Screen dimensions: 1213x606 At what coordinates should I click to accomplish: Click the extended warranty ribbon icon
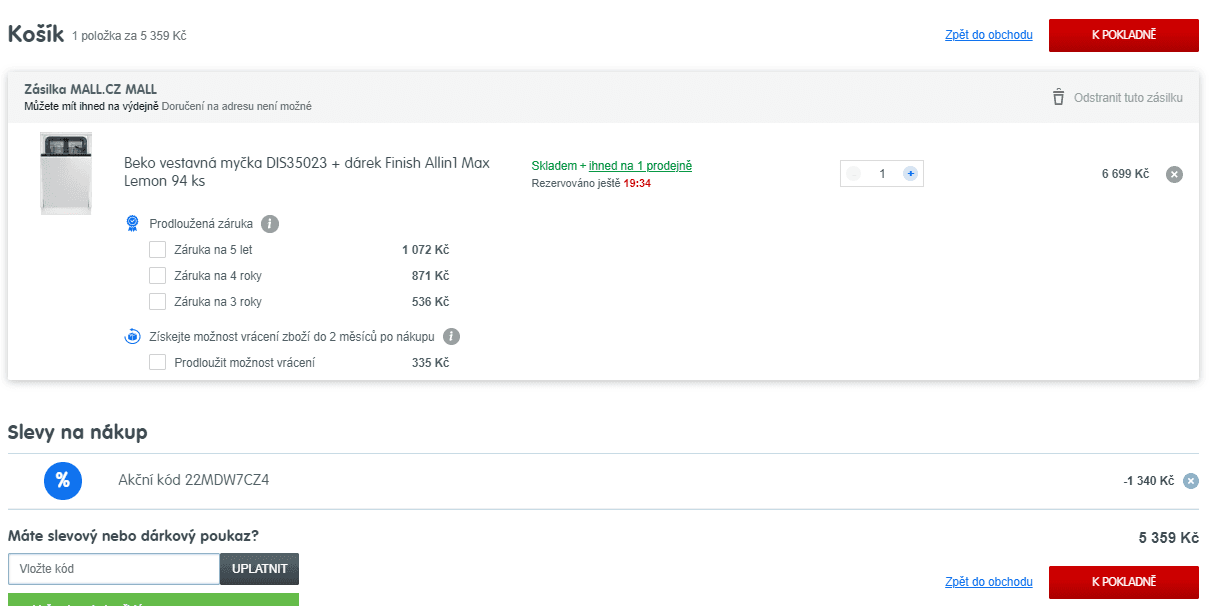(x=132, y=224)
